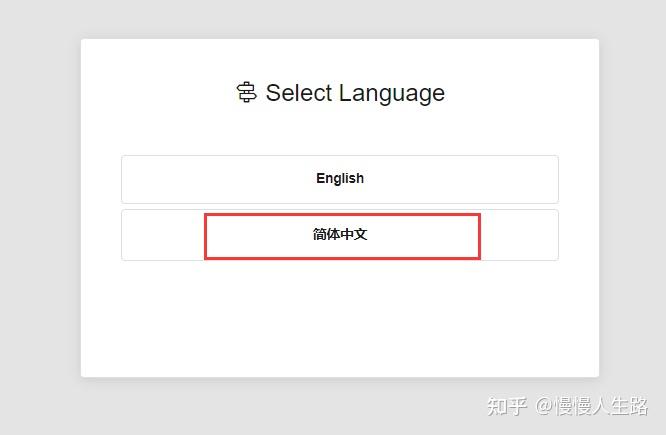Click the 知乎 watermark logo text
666x435 pixels.
coord(507,405)
